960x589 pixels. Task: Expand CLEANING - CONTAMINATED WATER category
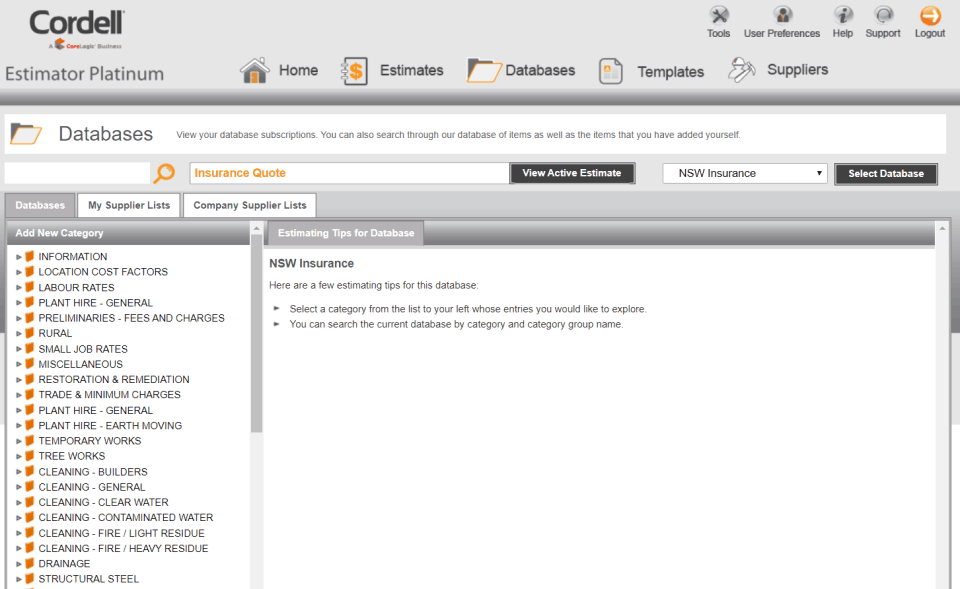[18, 518]
